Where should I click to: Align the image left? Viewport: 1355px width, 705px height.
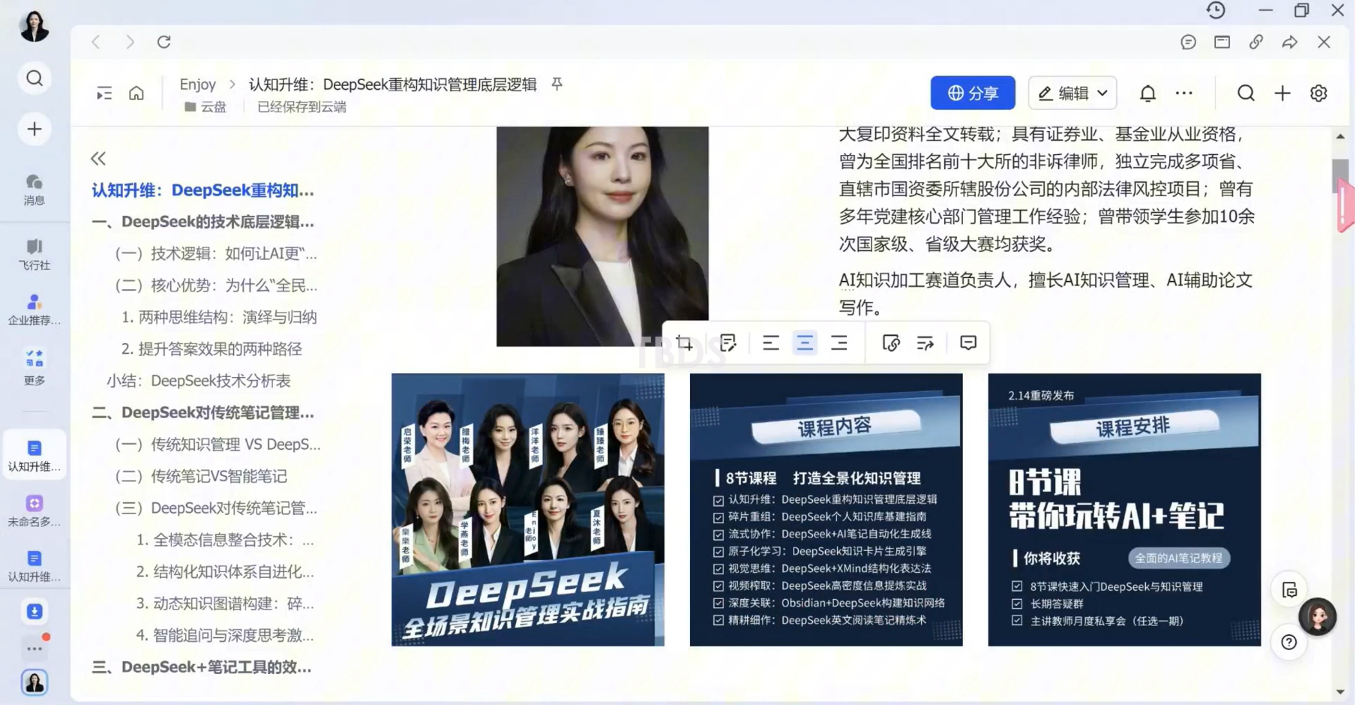770,343
